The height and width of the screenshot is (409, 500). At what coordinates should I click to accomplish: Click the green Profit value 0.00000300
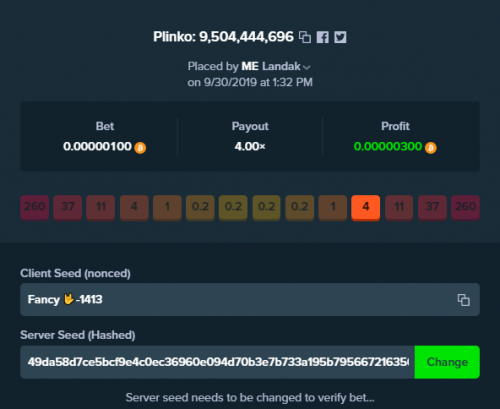point(388,146)
